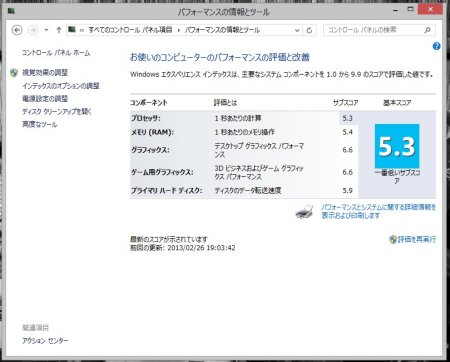Open 高度なツール link
The width and height of the screenshot is (450, 362).
click(40, 124)
